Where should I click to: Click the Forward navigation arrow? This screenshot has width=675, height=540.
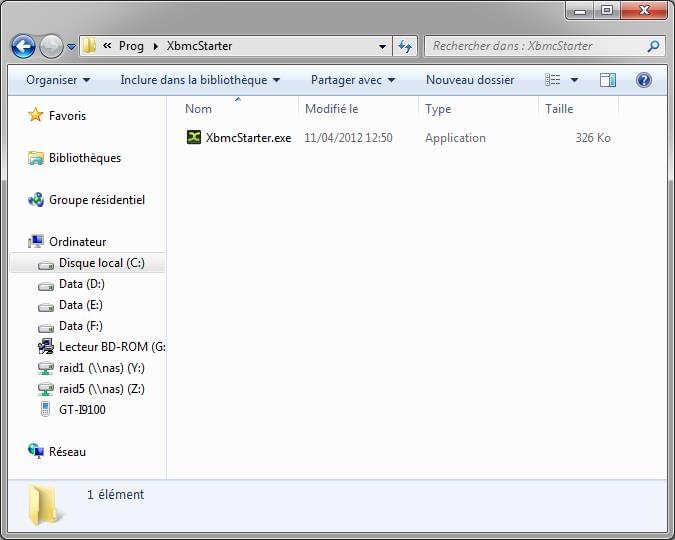pos(51,46)
